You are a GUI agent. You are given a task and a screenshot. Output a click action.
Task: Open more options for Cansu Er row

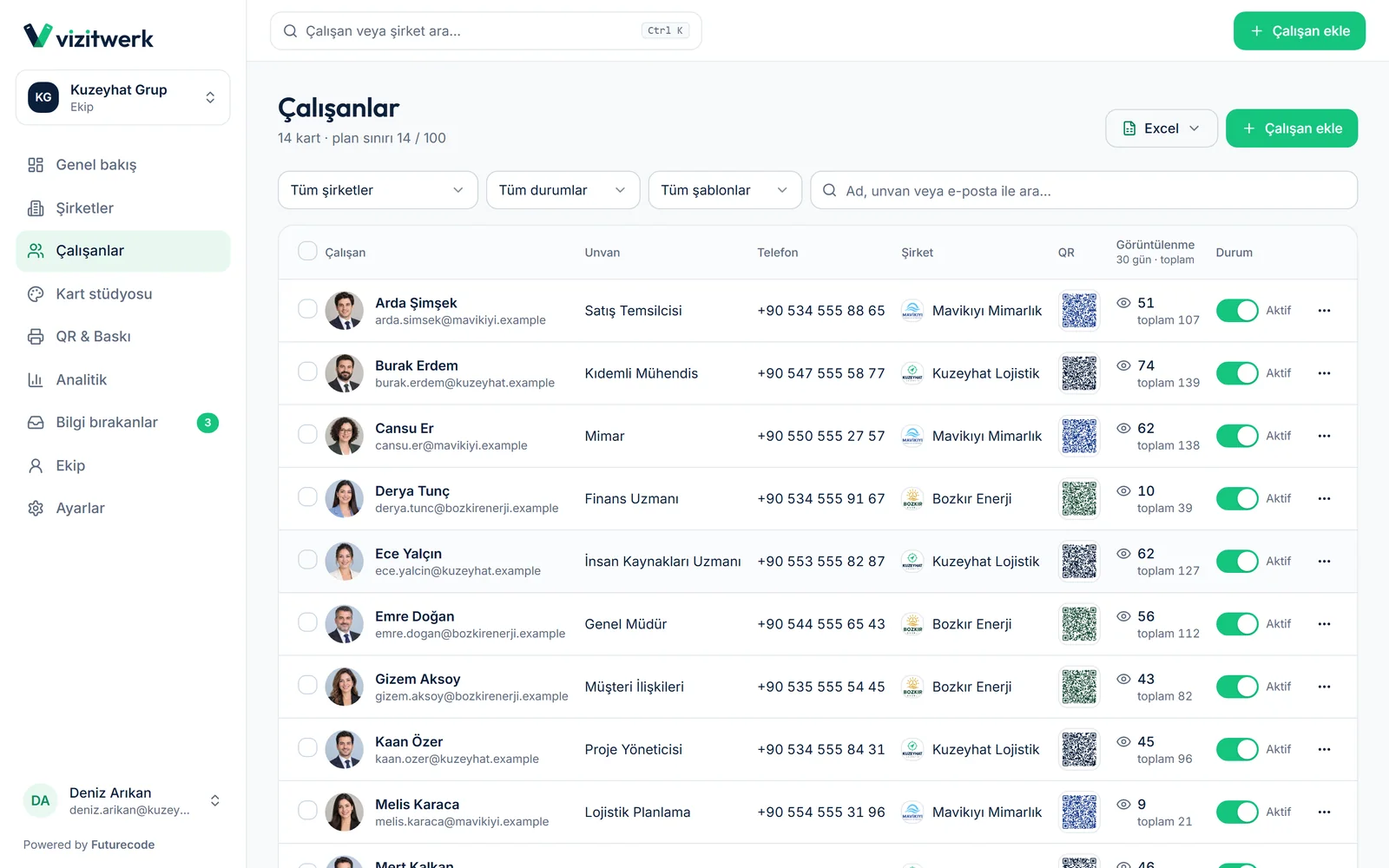click(x=1324, y=436)
